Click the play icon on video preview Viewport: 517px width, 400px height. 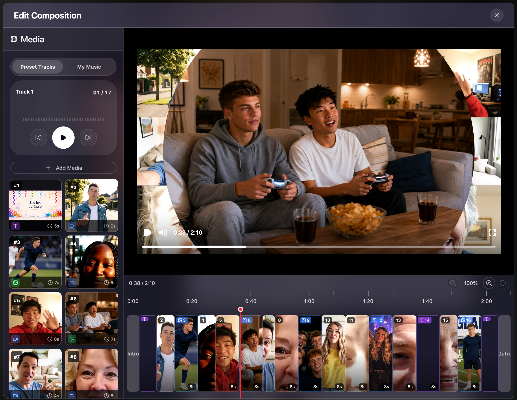(x=147, y=232)
